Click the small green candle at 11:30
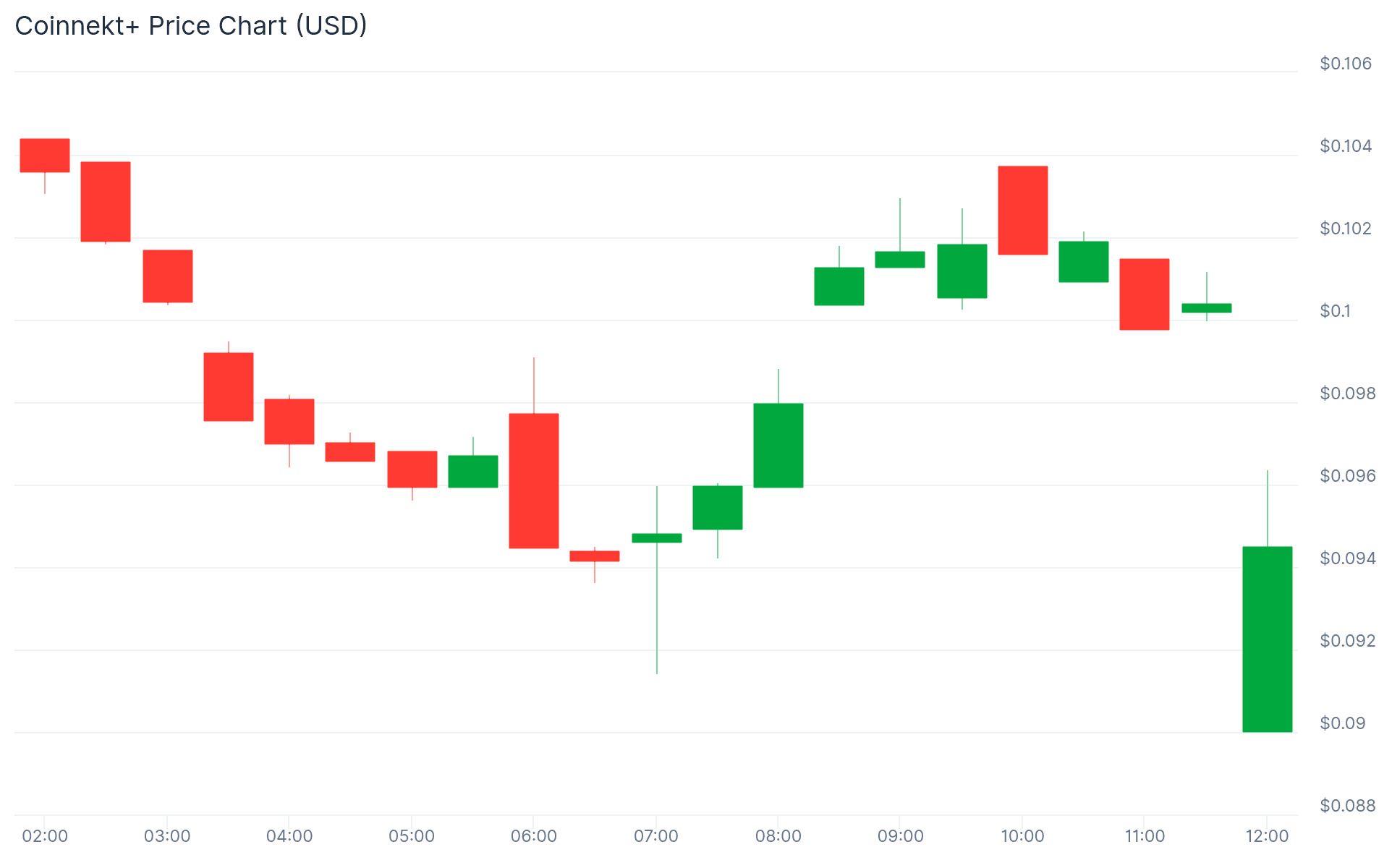The height and width of the screenshot is (868, 1392). click(1207, 308)
